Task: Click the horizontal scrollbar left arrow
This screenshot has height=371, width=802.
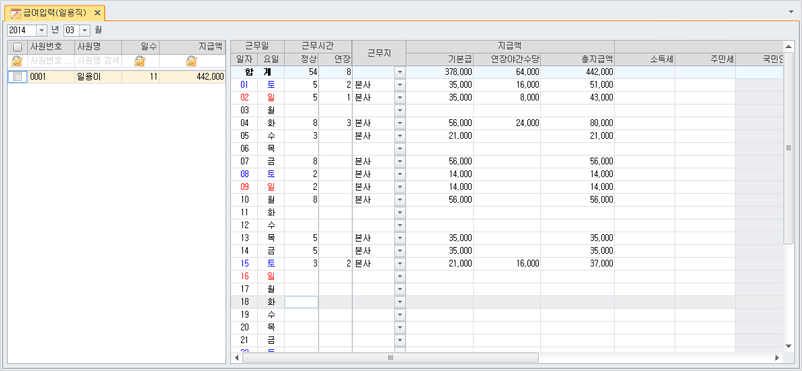Action: click(237, 357)
